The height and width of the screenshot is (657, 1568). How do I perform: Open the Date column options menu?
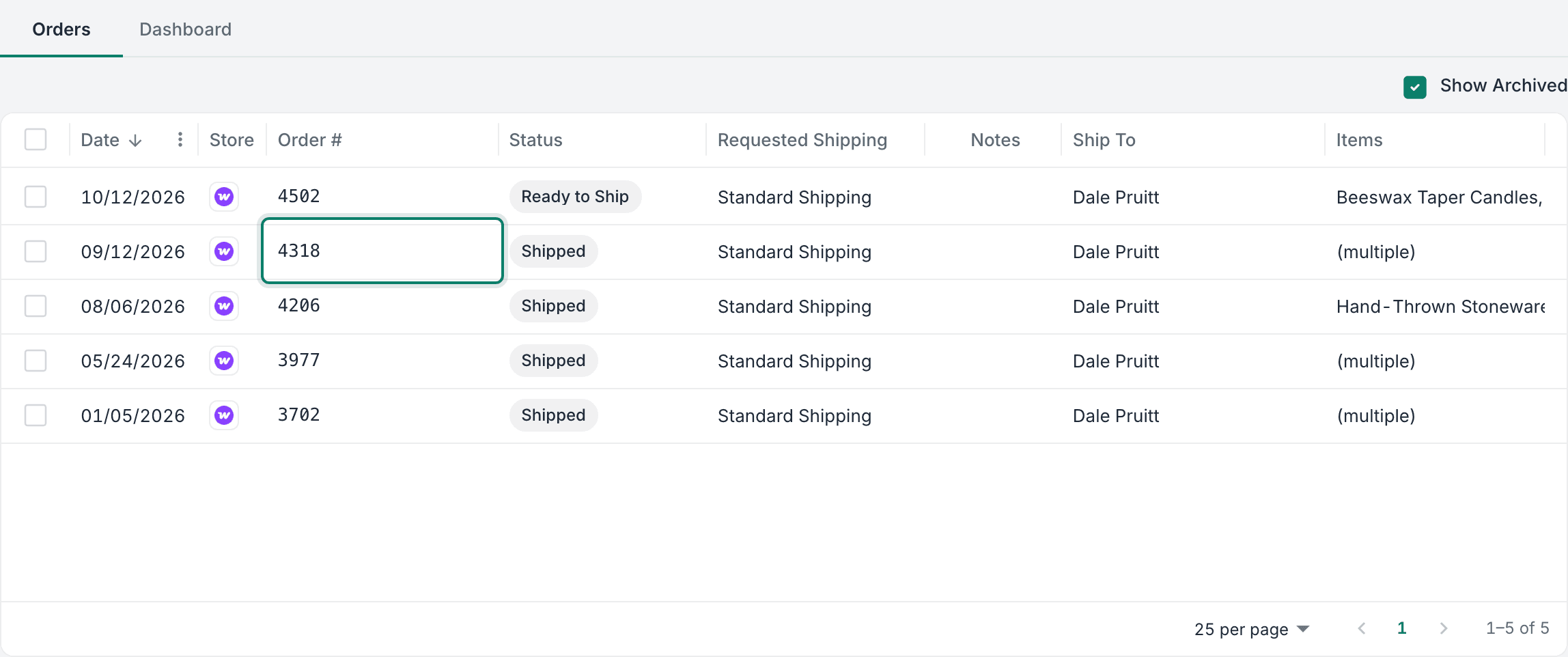(180, 139)
